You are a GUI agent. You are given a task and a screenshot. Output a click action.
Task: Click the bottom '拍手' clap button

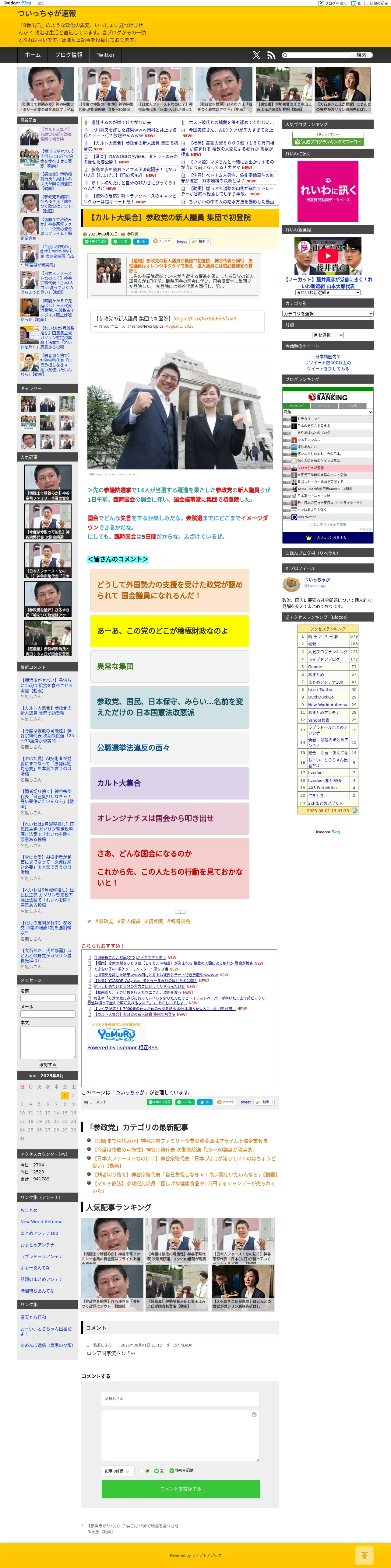(264, 1102)
